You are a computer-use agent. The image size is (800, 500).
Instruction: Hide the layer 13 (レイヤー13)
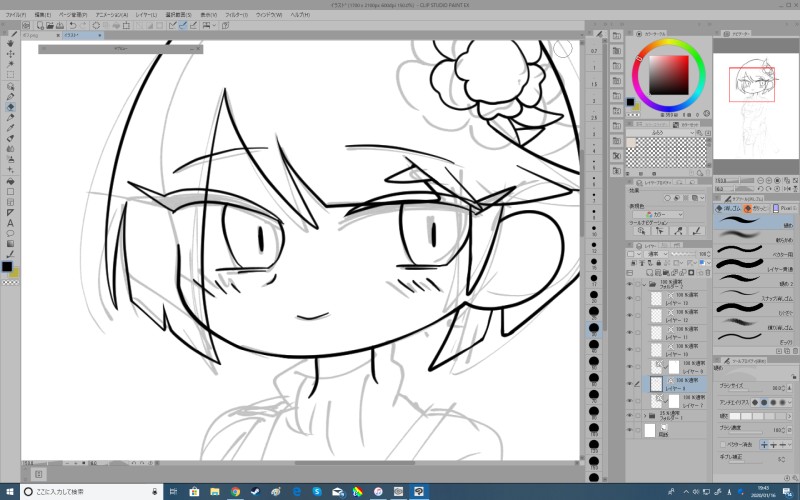click(x=629, y=298)
